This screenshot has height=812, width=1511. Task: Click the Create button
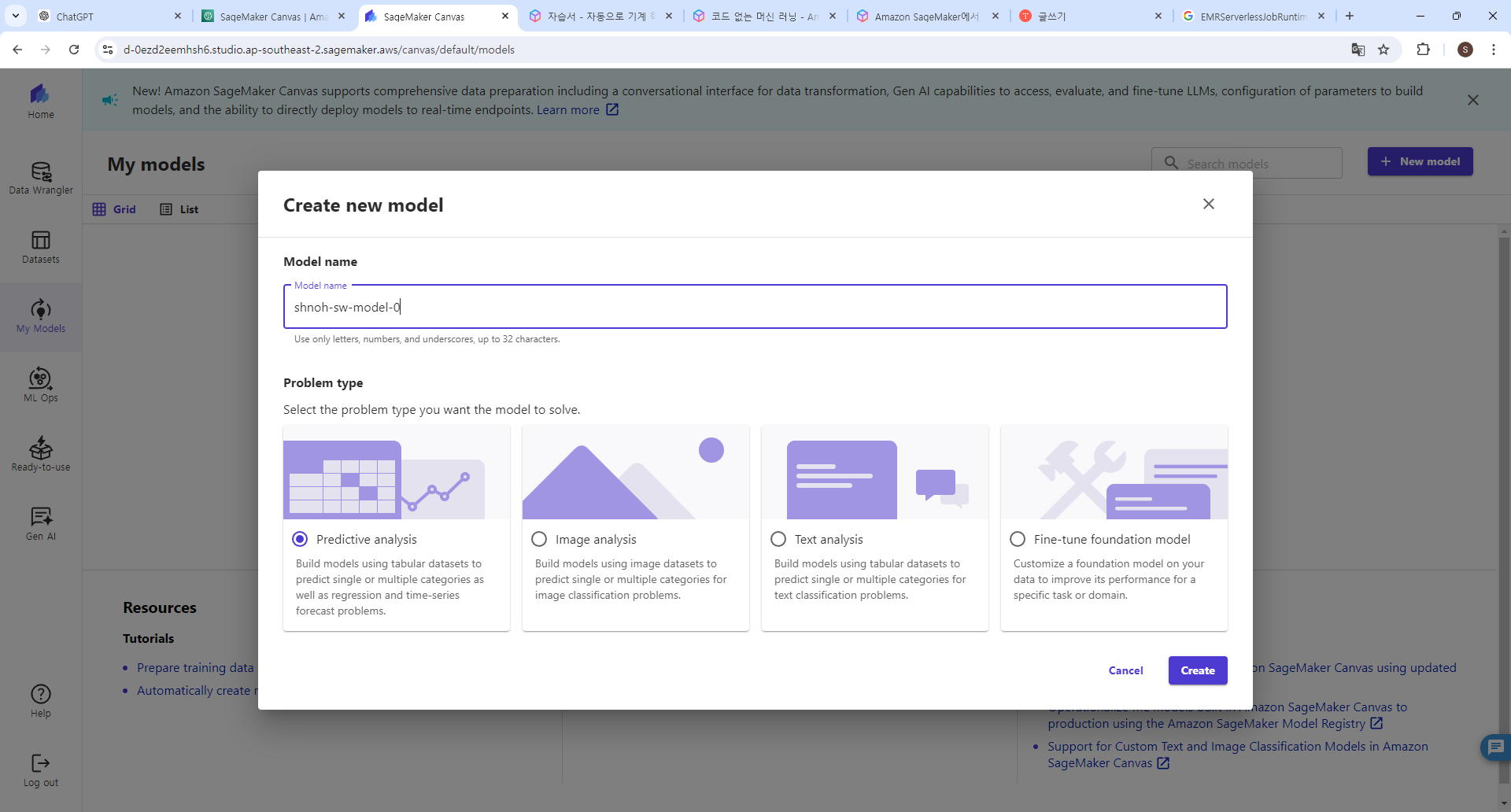[1198, 670]
